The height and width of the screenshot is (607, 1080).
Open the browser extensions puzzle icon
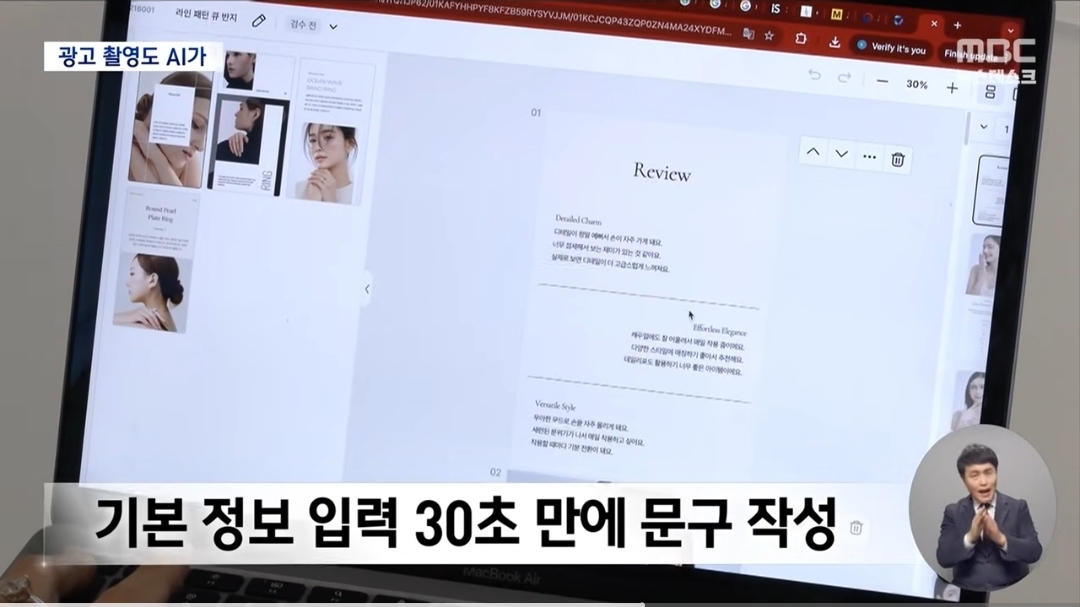click(x=801, y=38)
